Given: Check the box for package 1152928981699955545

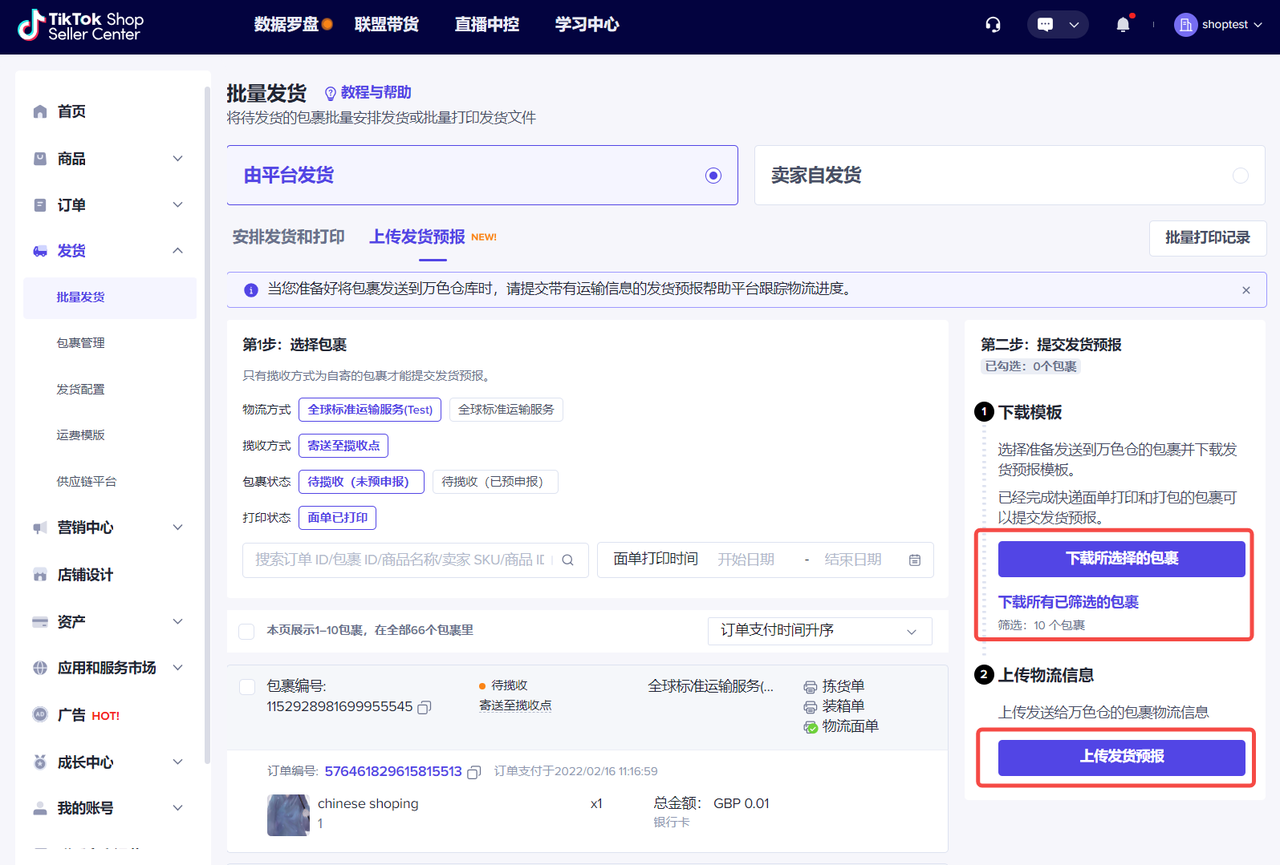Looking at the screenshot, I should 247,687.
